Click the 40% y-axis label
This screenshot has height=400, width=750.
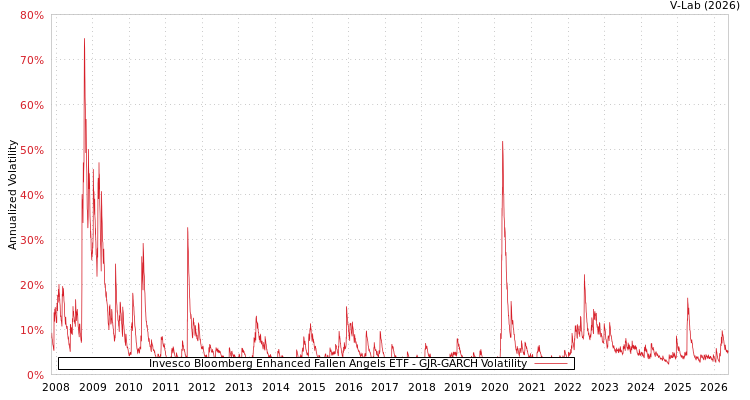click(x=32, y=195)
